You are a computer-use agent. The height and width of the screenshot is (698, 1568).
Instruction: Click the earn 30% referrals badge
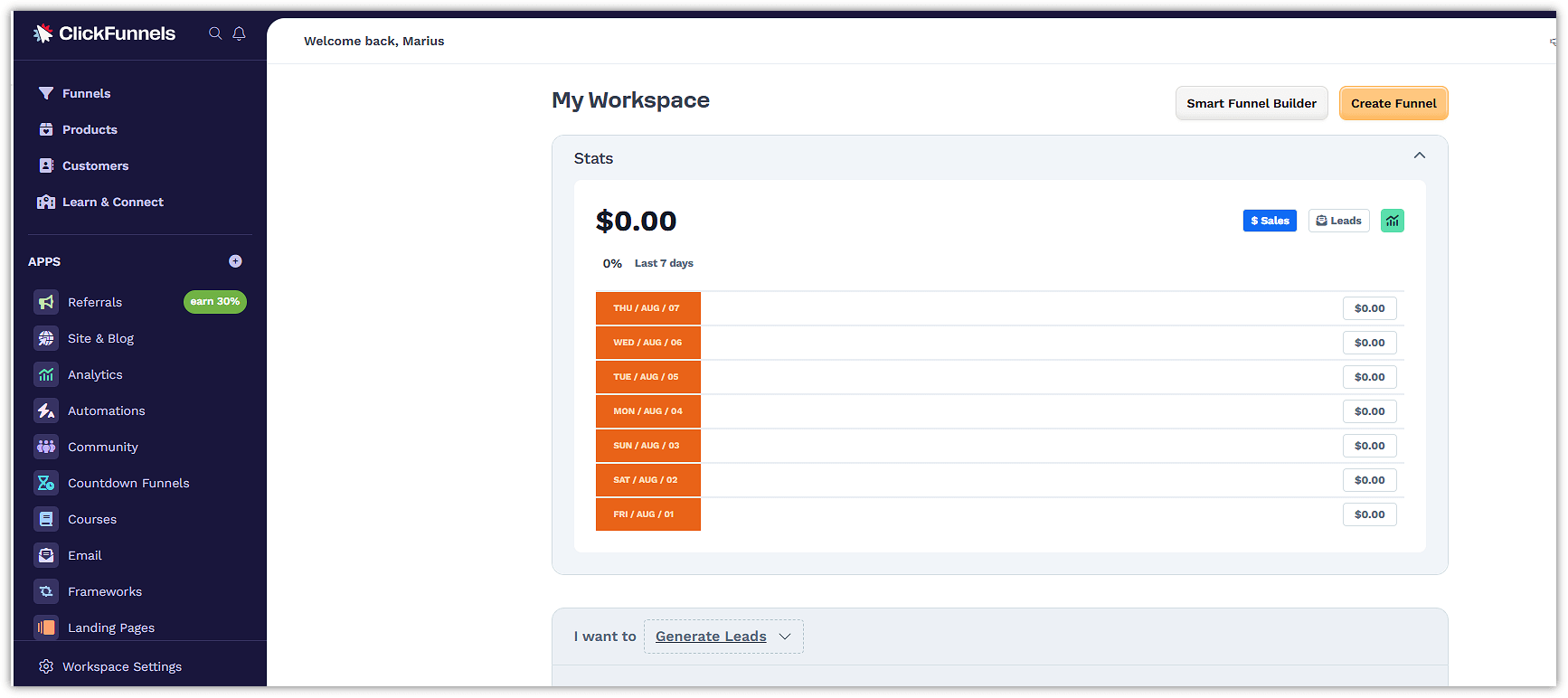coord(215,302)
